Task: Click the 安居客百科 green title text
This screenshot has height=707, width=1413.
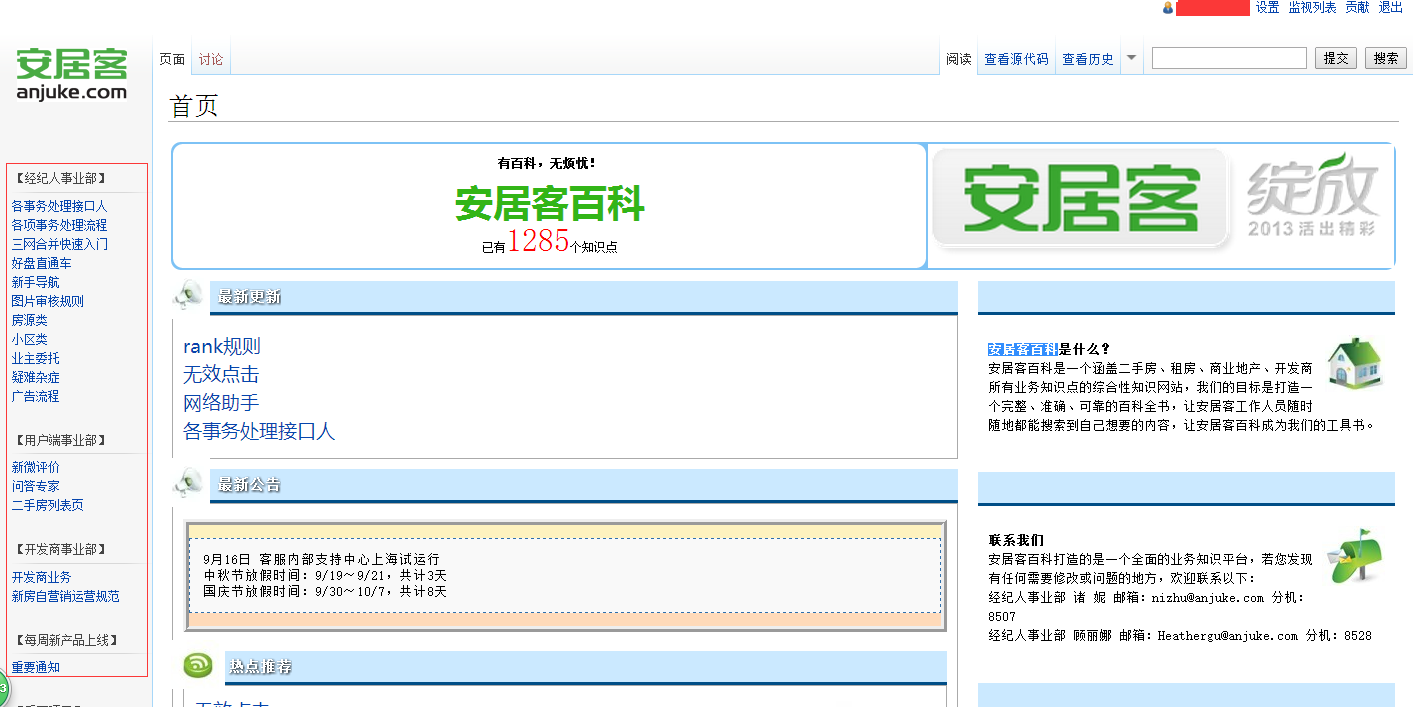Action: 550,204
